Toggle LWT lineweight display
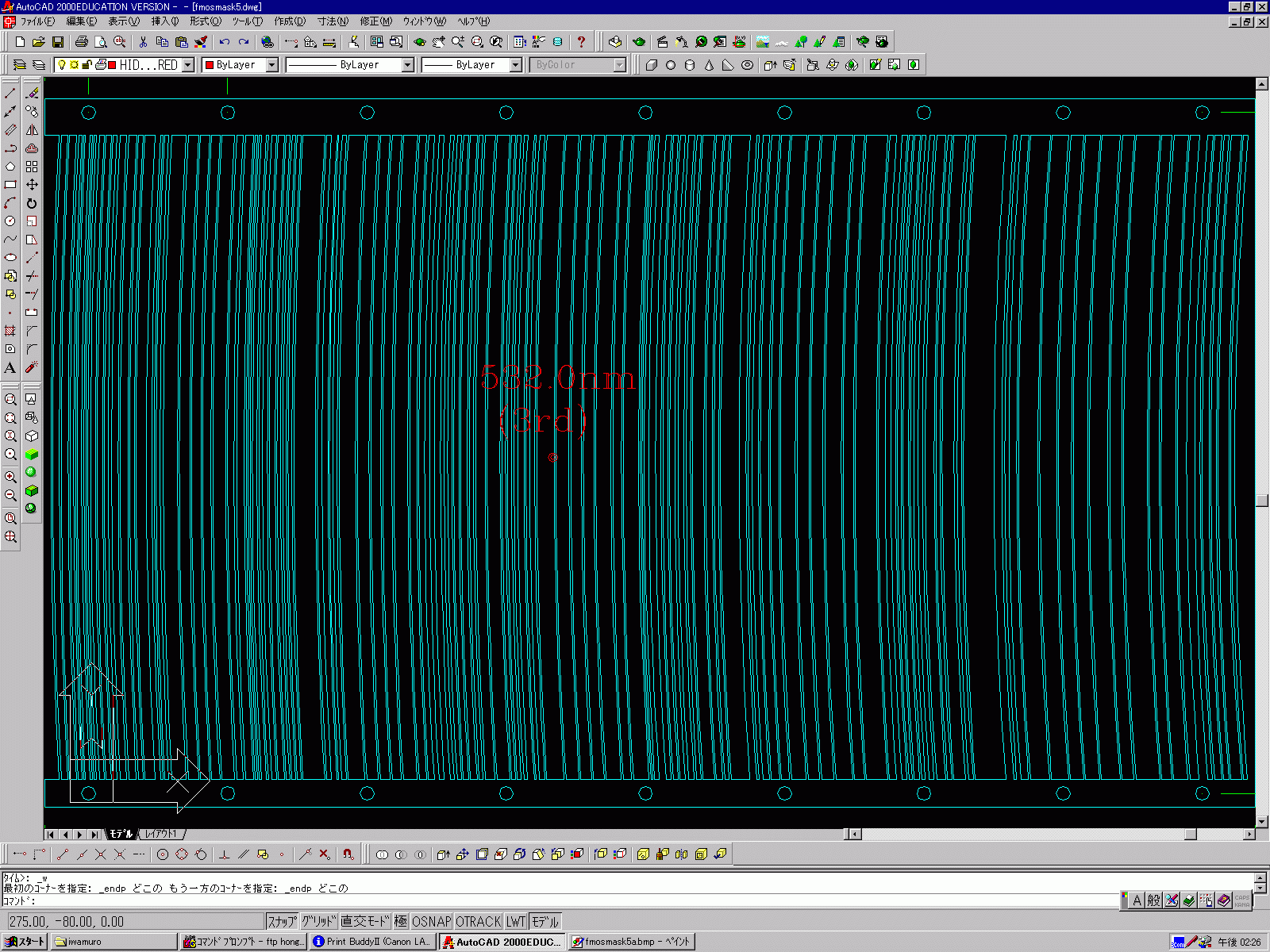The image size is (1270, 952). click(516, 921)
